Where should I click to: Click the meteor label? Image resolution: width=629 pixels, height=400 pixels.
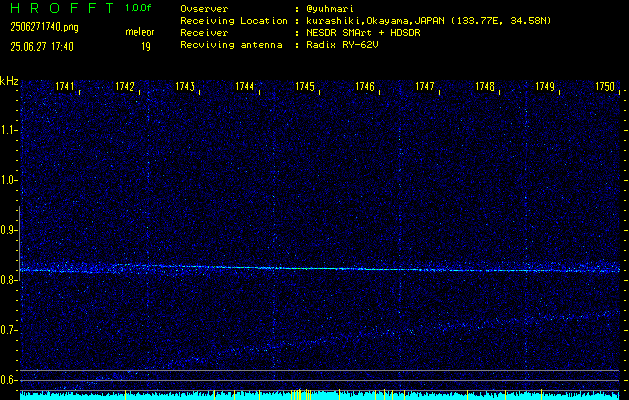(x=140, y=32)
